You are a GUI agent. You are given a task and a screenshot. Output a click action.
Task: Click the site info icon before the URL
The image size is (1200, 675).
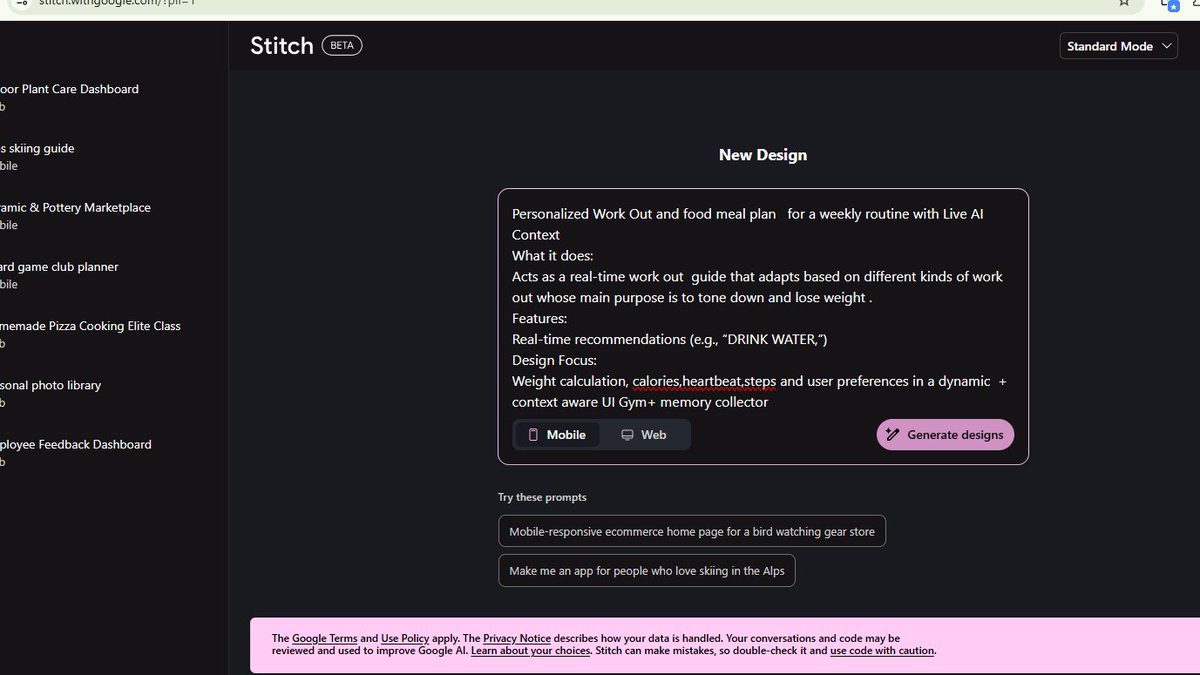(22, 3)
